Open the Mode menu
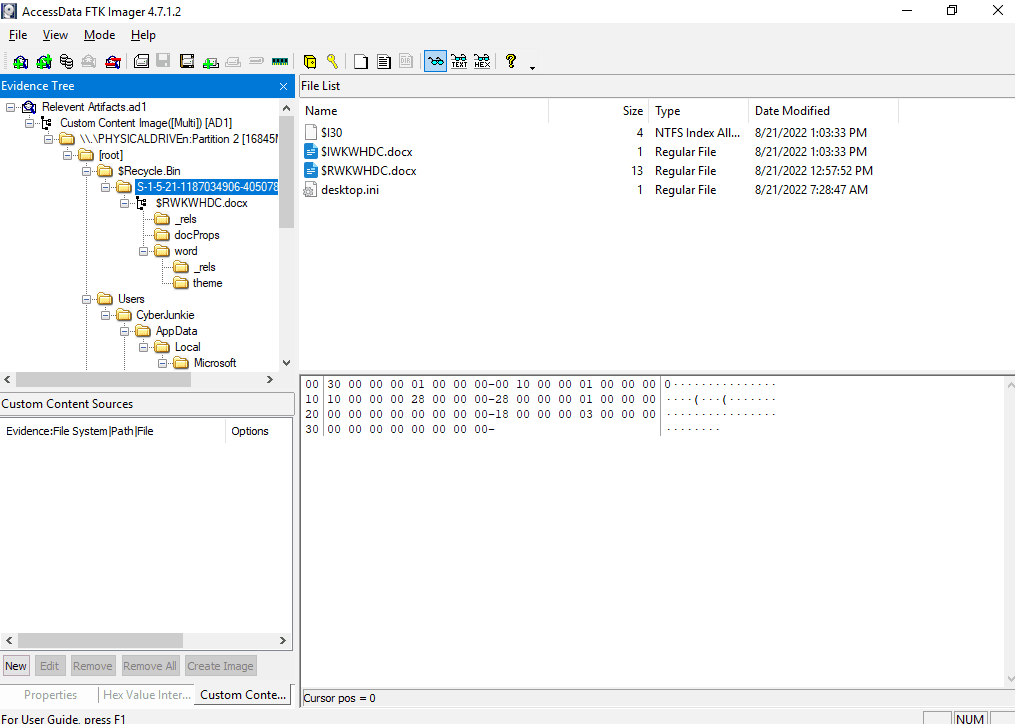Viewport: 1015px width, 724px height. pos(99,35)
